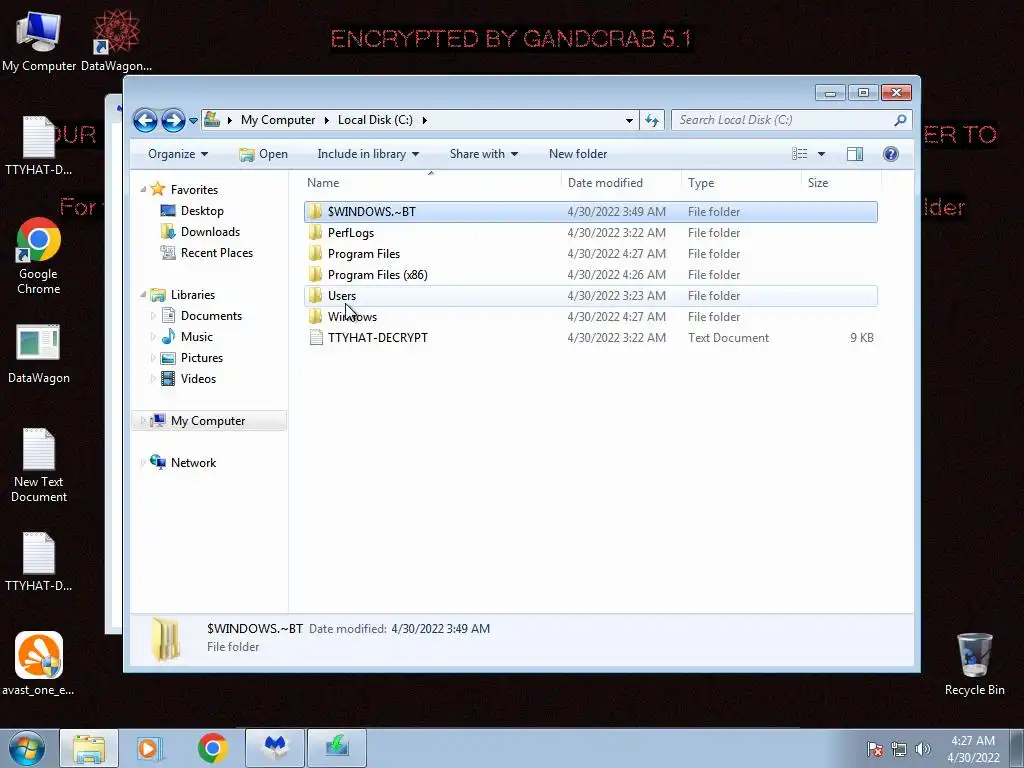Select the PerfLogs folder

590,232
